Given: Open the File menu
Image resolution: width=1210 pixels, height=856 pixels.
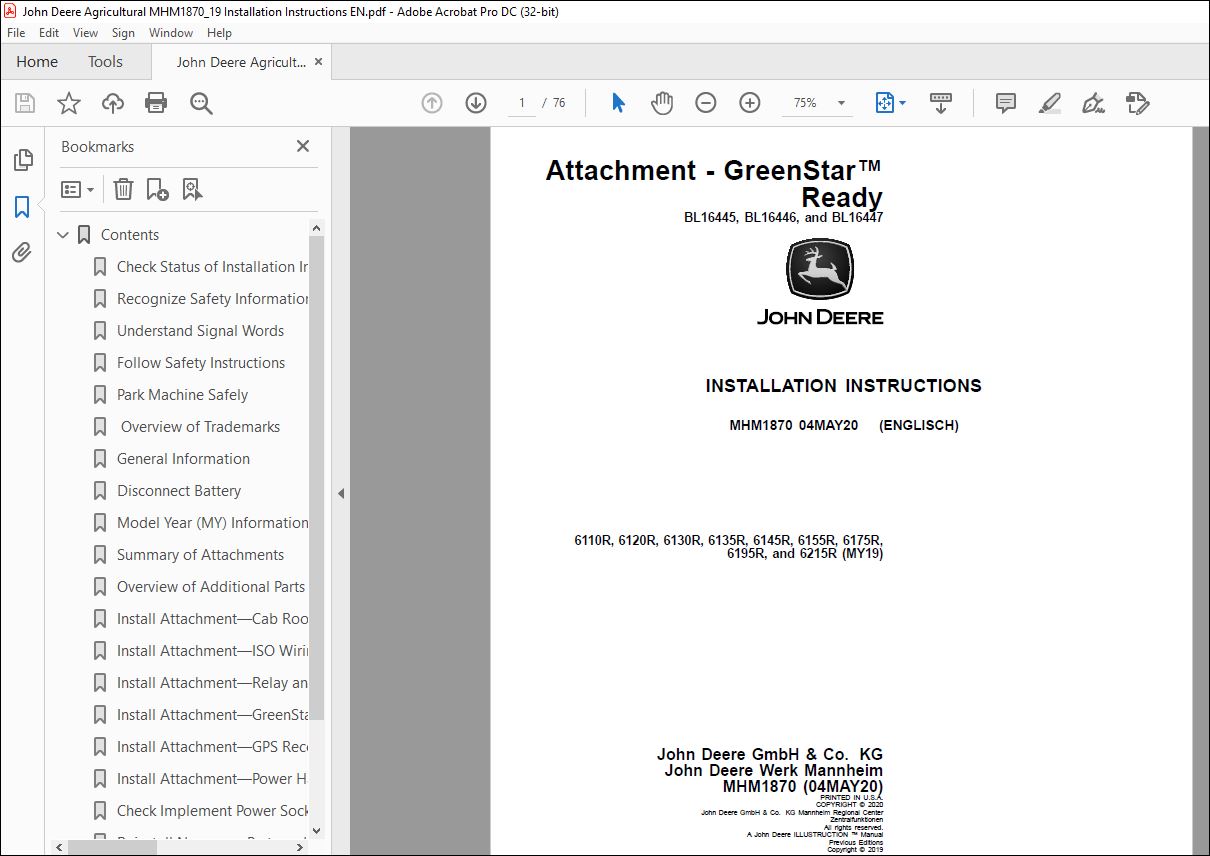Looking at the screenshot, I should [x=16, y=33].
